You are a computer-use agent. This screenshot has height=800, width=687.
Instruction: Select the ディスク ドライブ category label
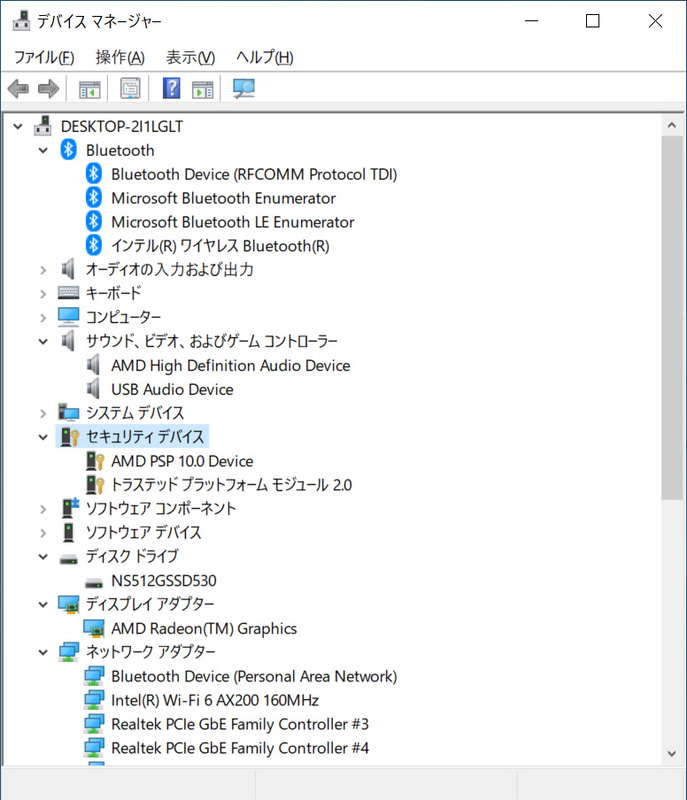pyautogui.click(x=132, y=556)
